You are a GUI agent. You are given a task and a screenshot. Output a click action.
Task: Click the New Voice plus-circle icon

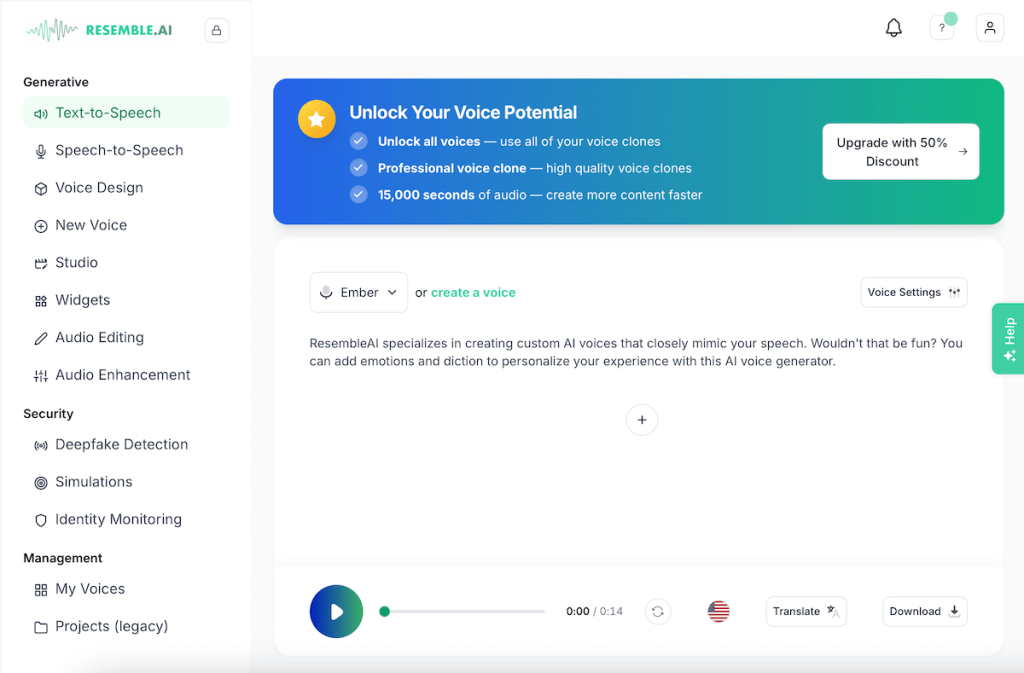(40, 226)
